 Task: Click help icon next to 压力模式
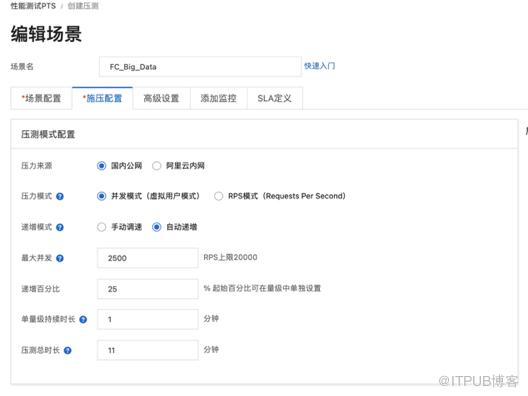point(60,196)
